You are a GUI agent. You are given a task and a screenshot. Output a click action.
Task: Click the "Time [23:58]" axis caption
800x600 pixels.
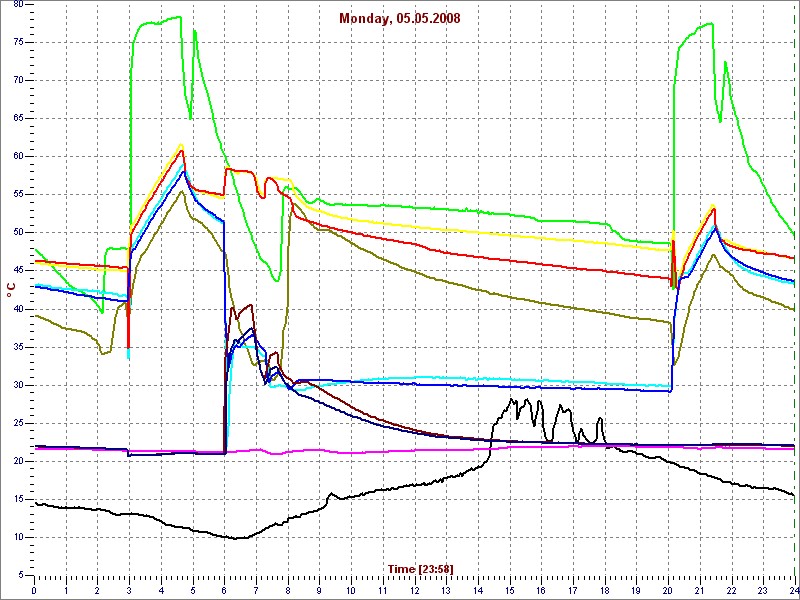420,568
